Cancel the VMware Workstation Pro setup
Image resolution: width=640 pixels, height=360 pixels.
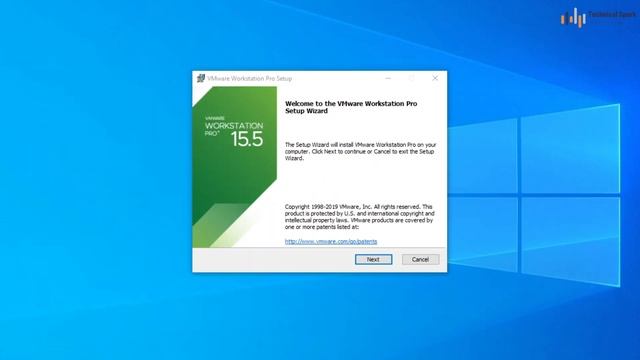coord(420,259)
